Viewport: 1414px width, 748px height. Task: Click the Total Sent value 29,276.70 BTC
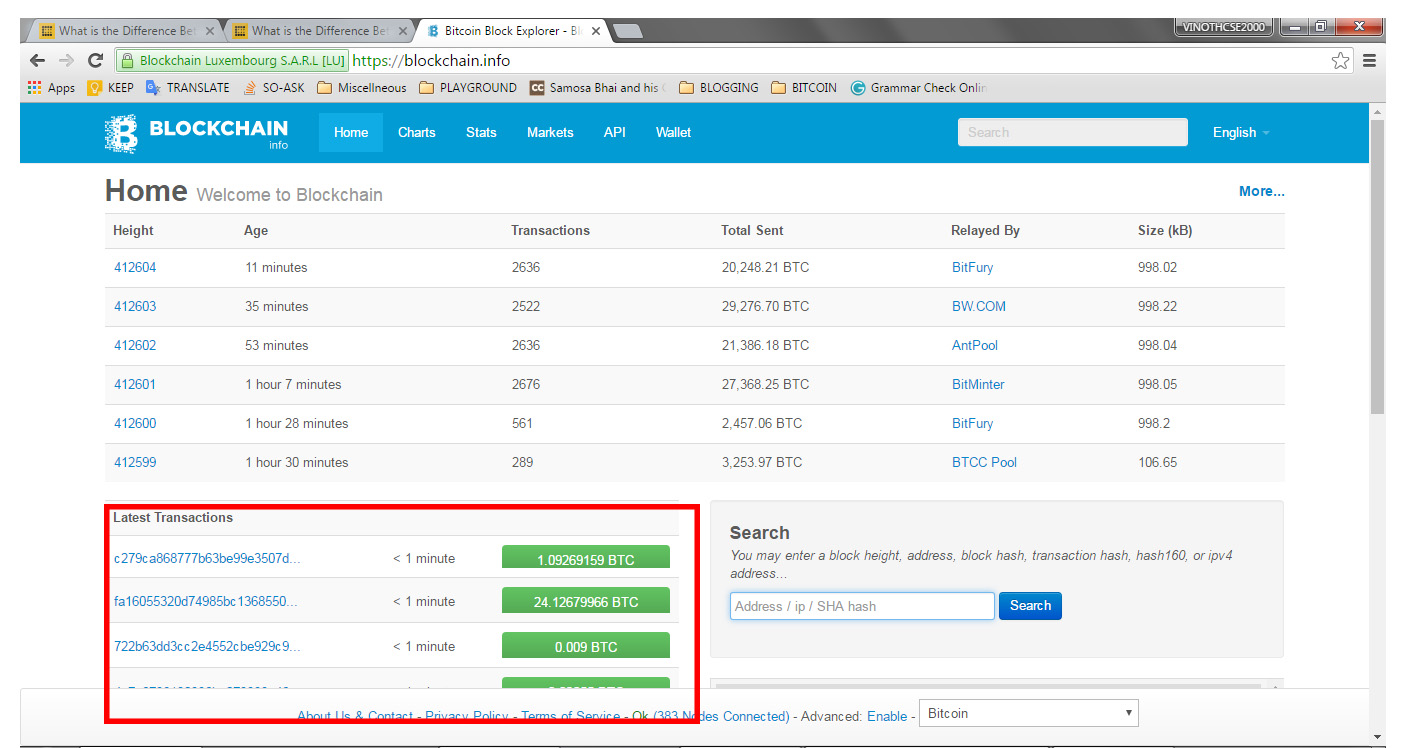pyautogui.click(x=765, y=306)
